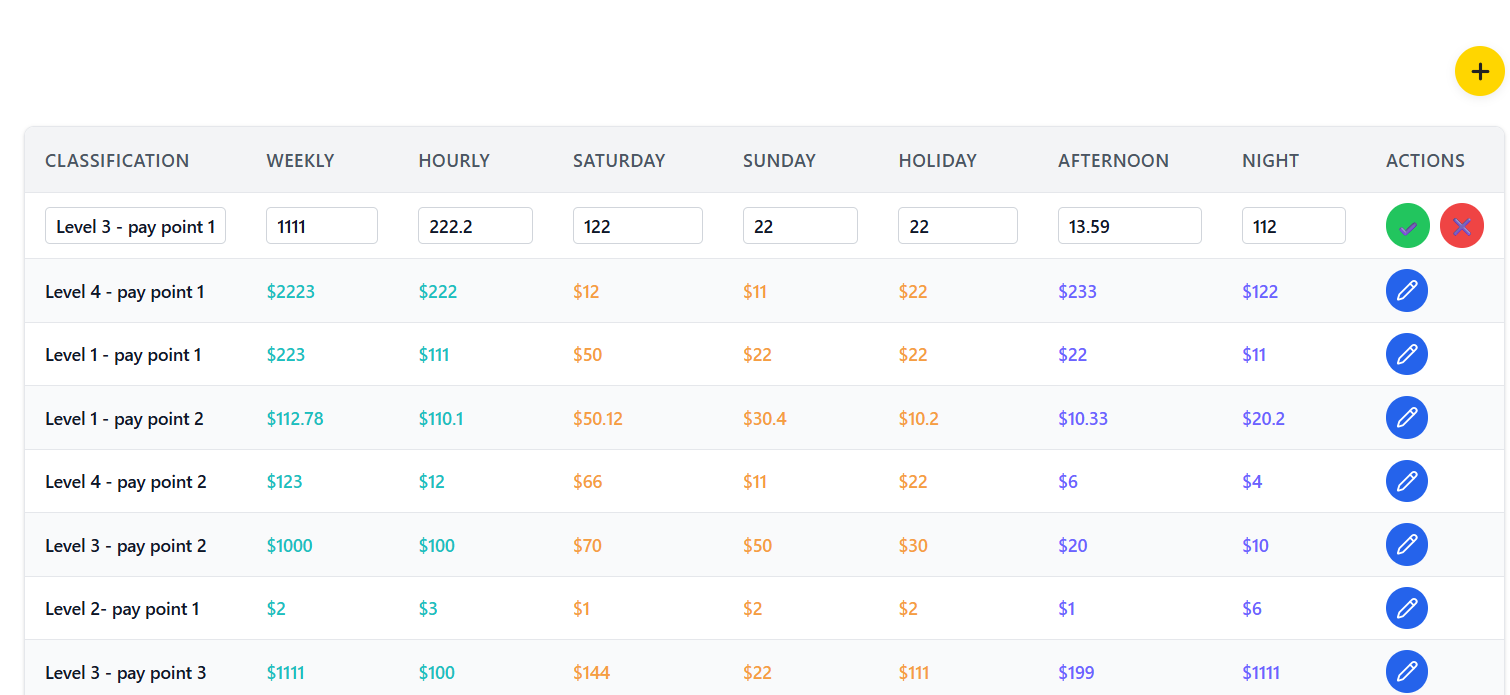The height and width of the screenshot is (695, 1510).
Task: Add a new pay rate with the plus button
Action: point(1479,71)
